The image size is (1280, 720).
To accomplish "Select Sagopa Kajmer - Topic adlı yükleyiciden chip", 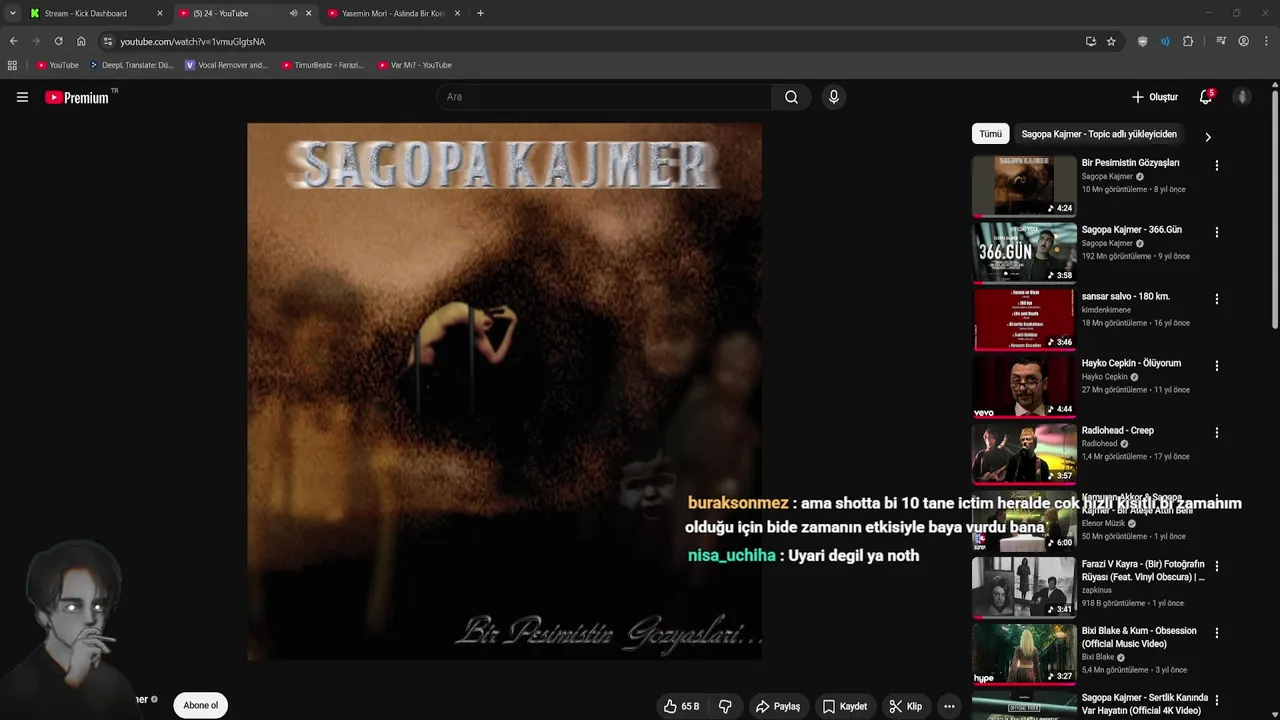I will coord(1099,134).
